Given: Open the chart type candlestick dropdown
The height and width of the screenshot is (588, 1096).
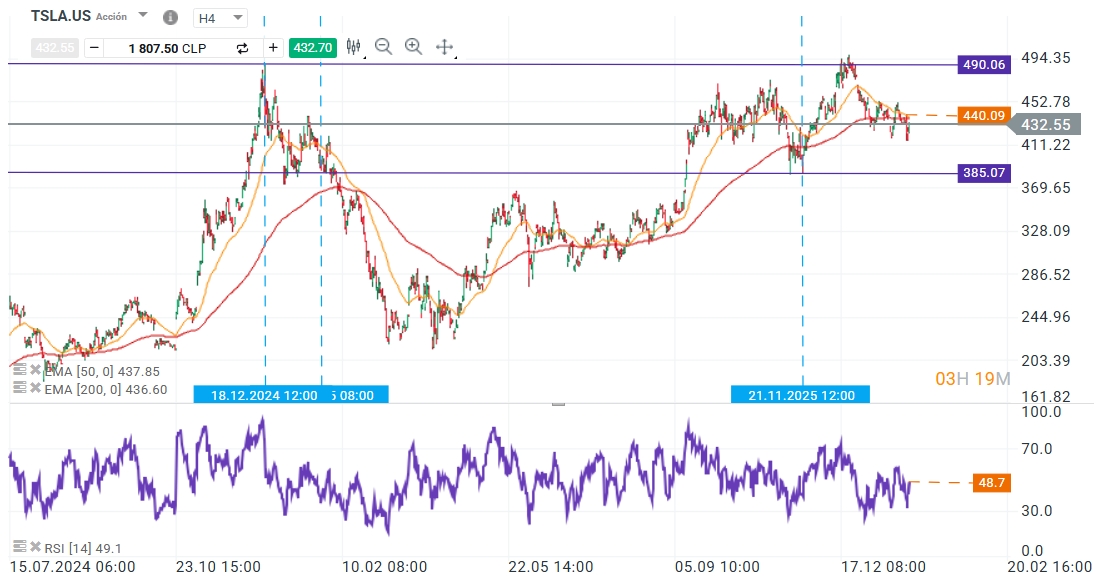Looking at the screenshot, I should tap(354, 47).
